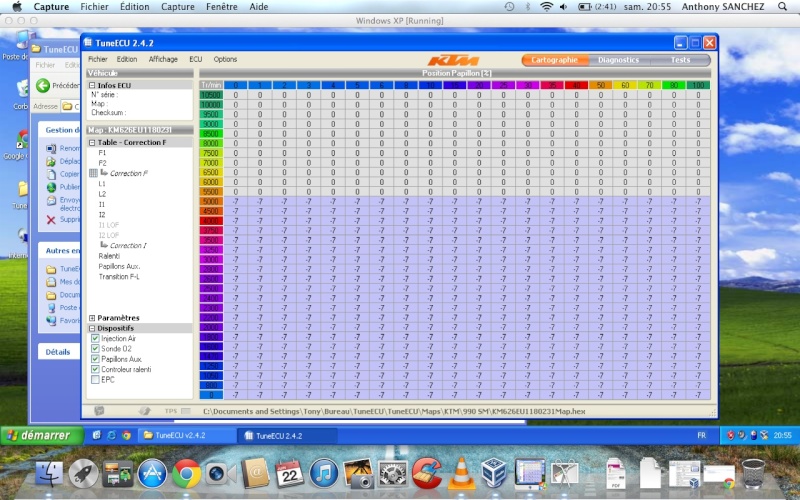This screenshot has height=500, width=800.
Task: Select the I1 table
Action: pos(102,204)
